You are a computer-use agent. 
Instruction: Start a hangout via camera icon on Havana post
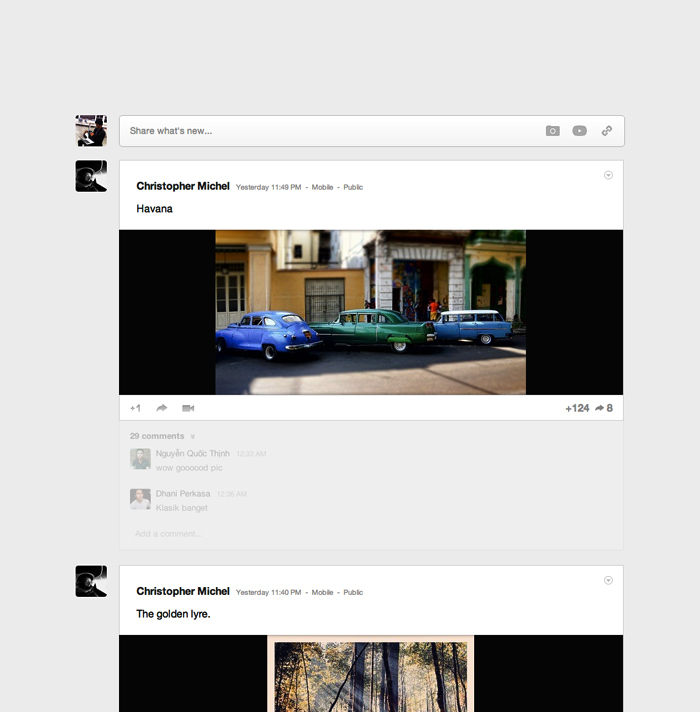coord(188,408)
